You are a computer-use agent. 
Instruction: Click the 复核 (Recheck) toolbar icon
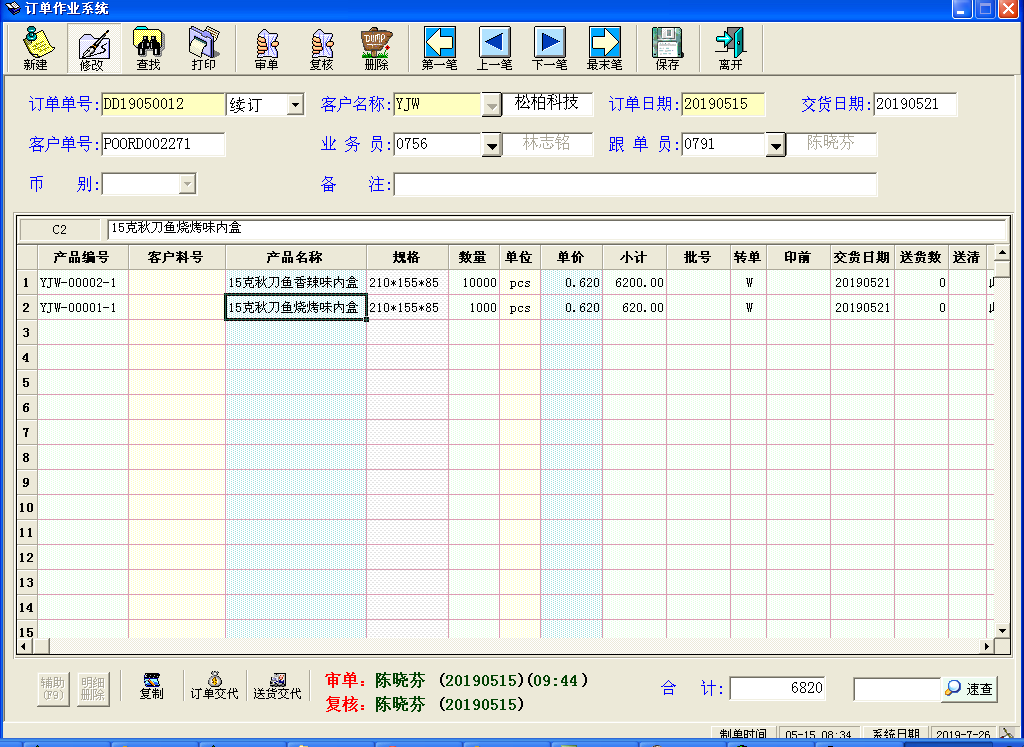click(x=321, y=48)
